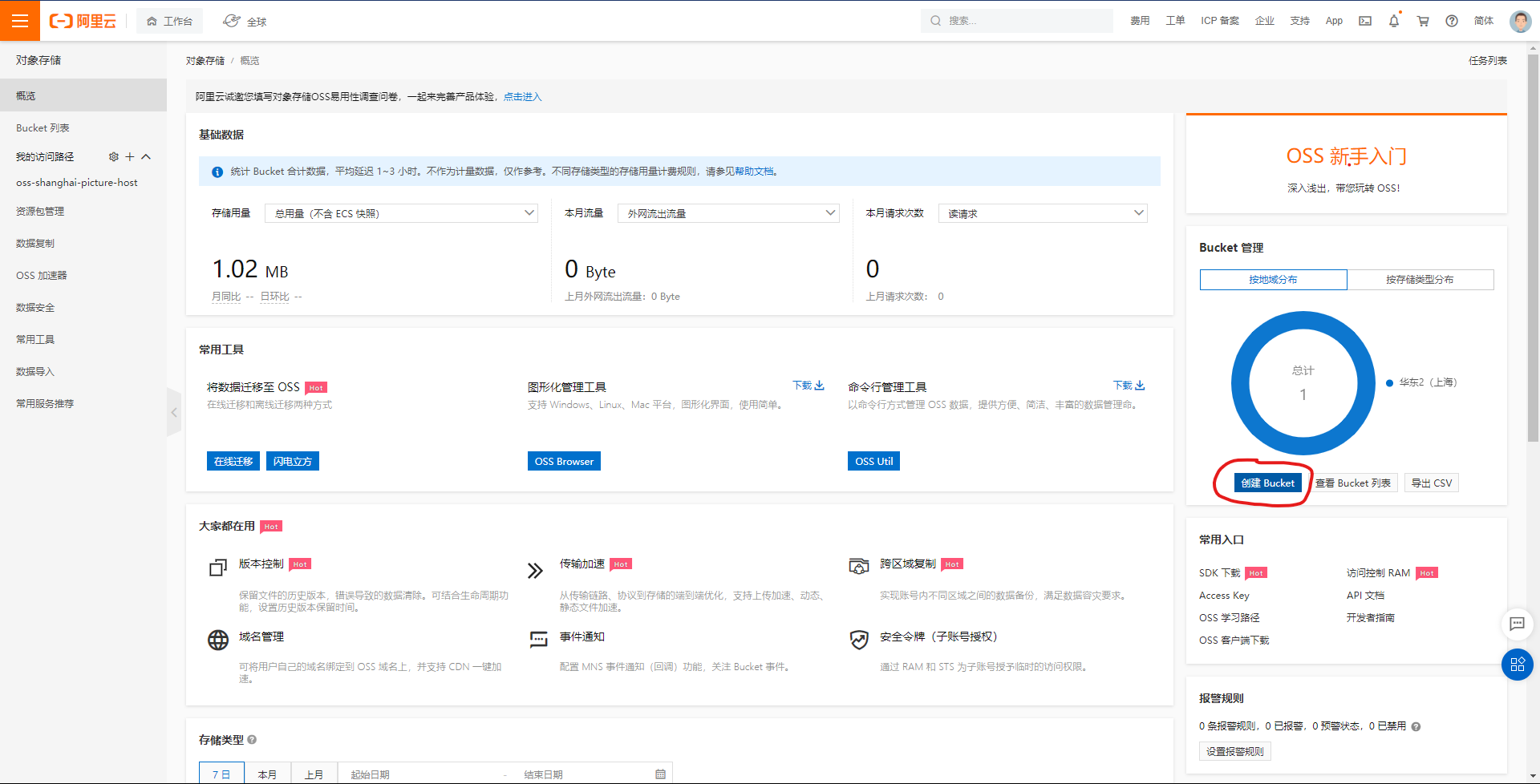Open the user avatar menu

click(1520, 21)
